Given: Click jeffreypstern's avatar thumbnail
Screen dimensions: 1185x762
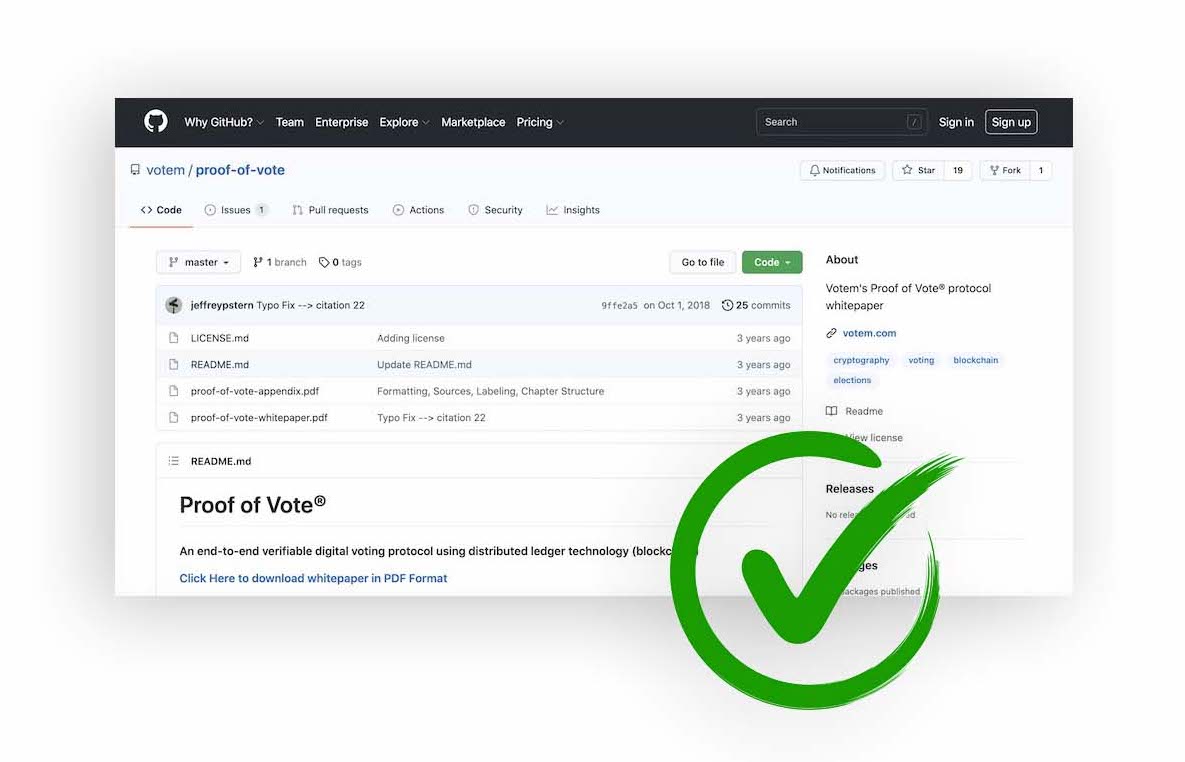Looking at the screenshot, I should point(174,305).
